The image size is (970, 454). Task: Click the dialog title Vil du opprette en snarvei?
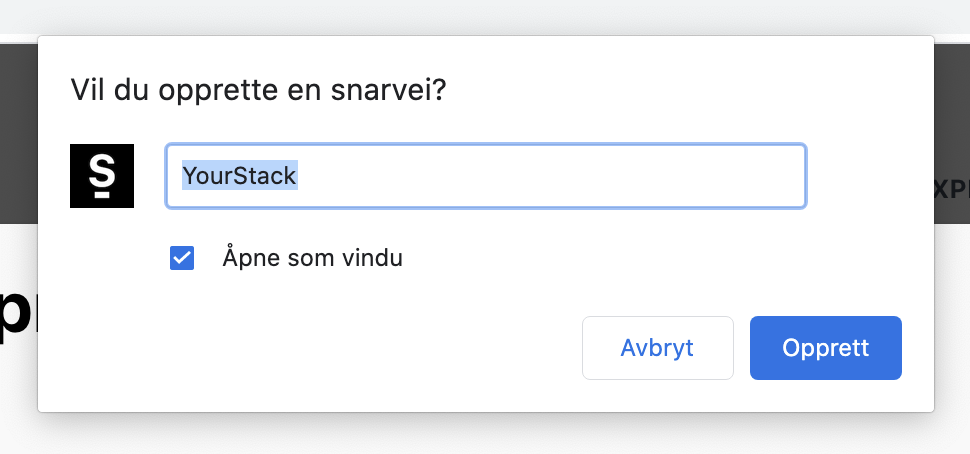click(259, 90)
